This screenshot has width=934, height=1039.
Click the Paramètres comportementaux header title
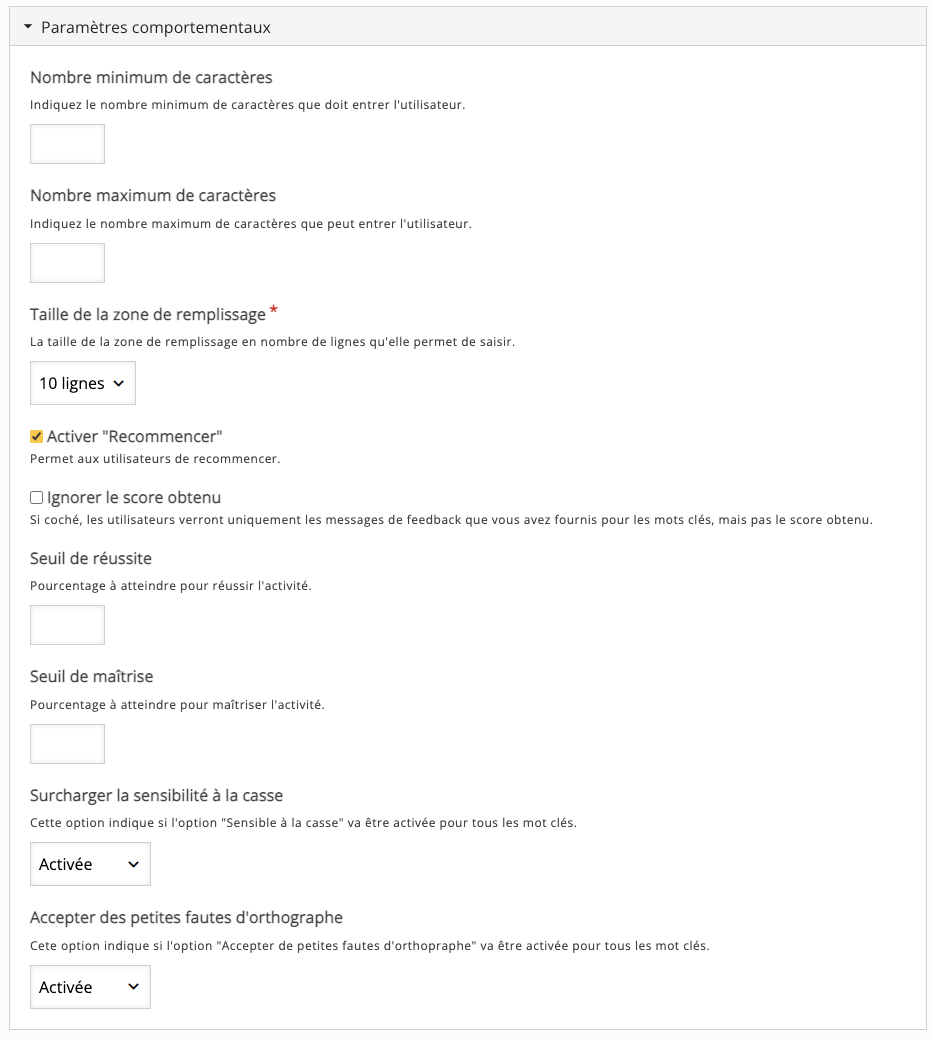click(155, 28)
